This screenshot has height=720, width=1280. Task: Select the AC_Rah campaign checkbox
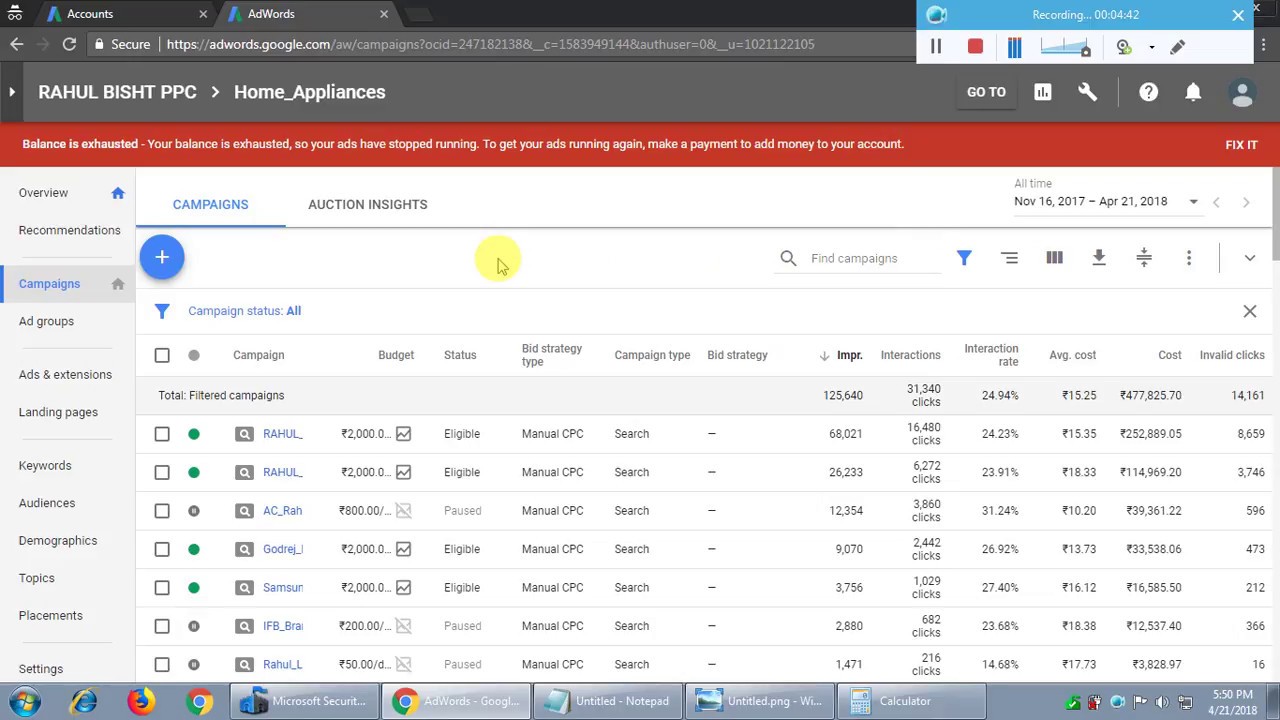(x=162, y=511)
